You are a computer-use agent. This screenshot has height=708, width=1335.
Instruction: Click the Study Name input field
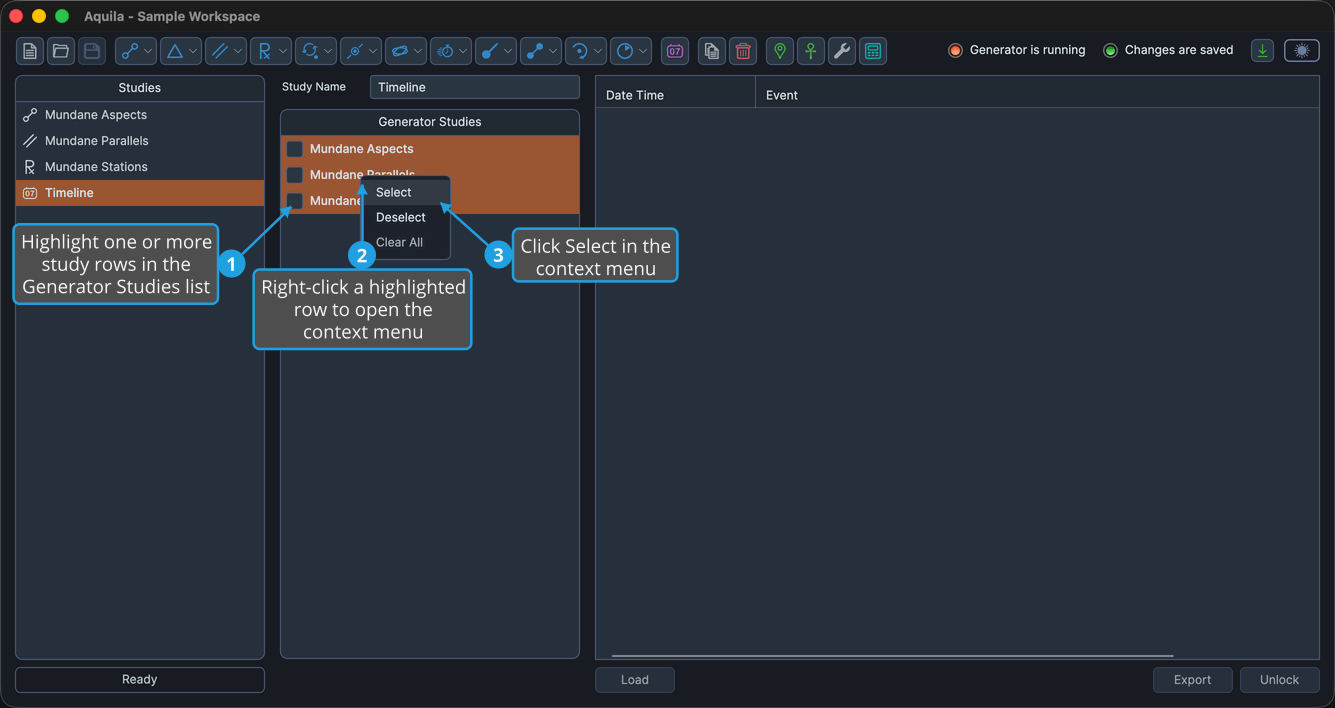(475, 87)
